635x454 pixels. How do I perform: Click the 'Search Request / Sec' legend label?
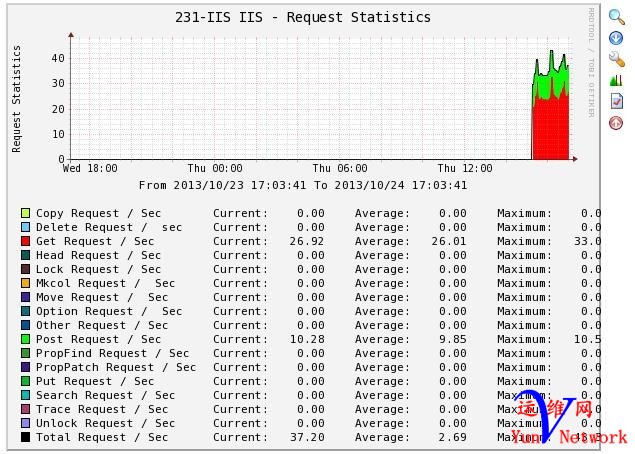click(x=105, y=395)
